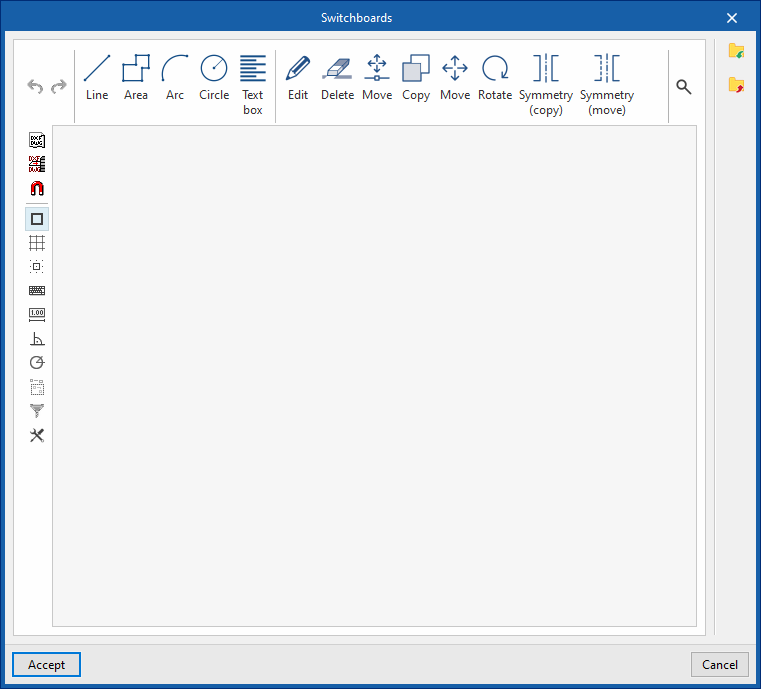Click the Cancel button
The image size is (761, 689).
[720, 665]
